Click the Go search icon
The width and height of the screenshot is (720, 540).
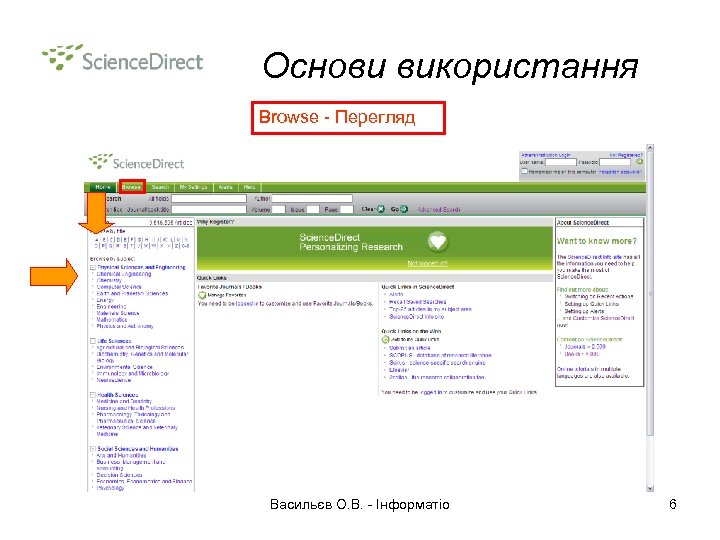pos(404,209)
